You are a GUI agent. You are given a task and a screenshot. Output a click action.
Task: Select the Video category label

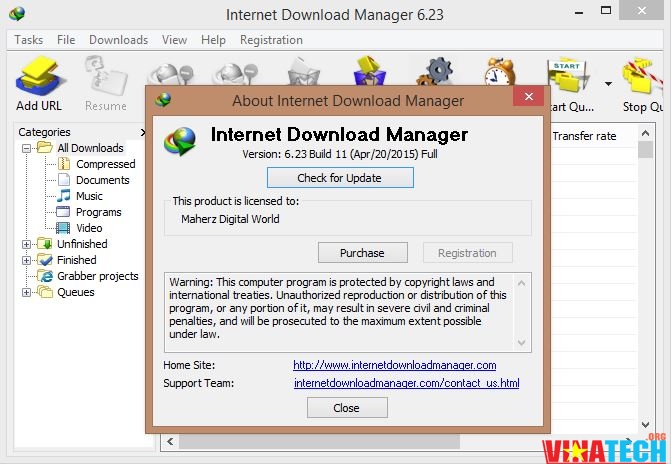[x=89, y=228]
